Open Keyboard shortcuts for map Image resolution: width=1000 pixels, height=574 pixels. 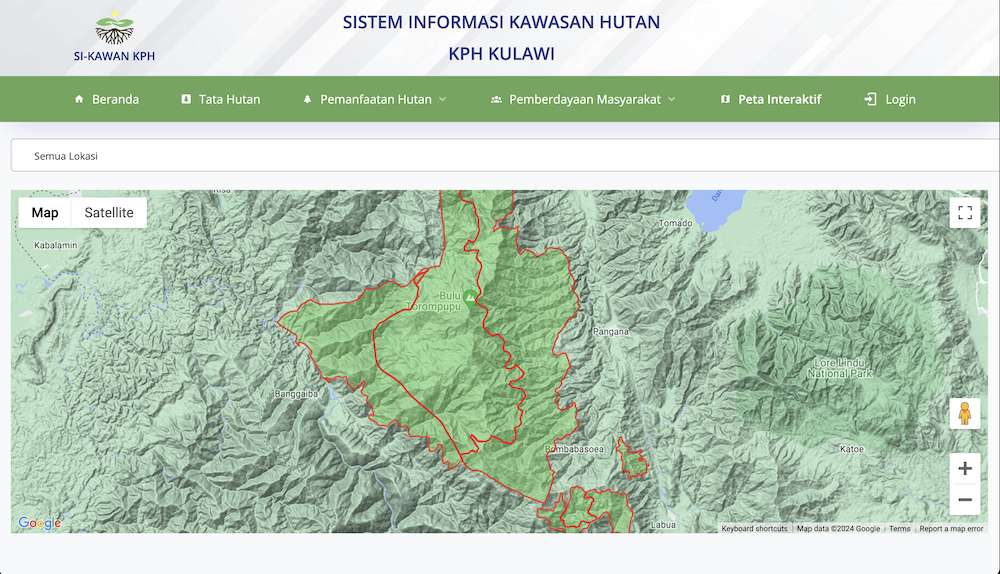(x=754, y=529)
